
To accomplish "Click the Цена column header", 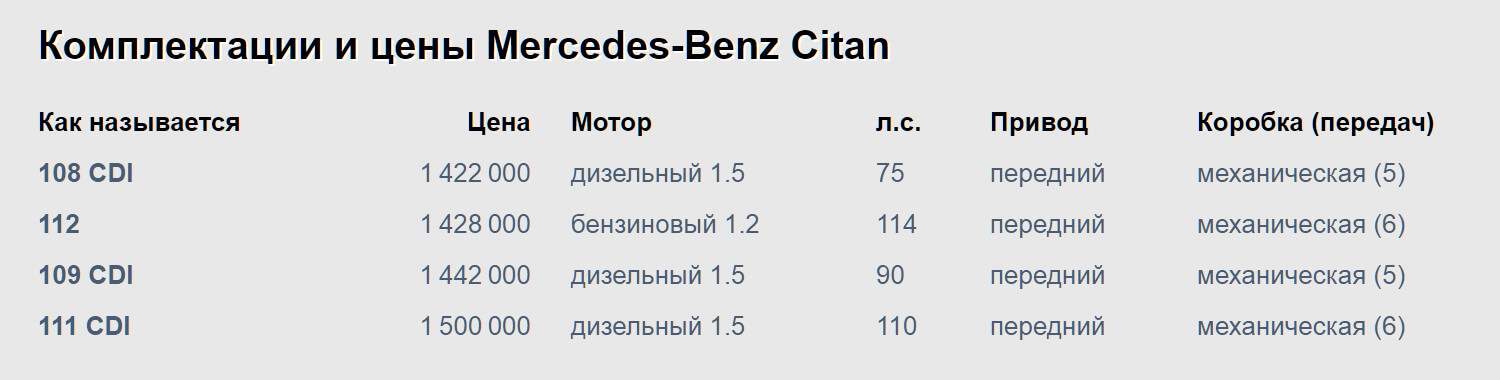I will point(499,123).
